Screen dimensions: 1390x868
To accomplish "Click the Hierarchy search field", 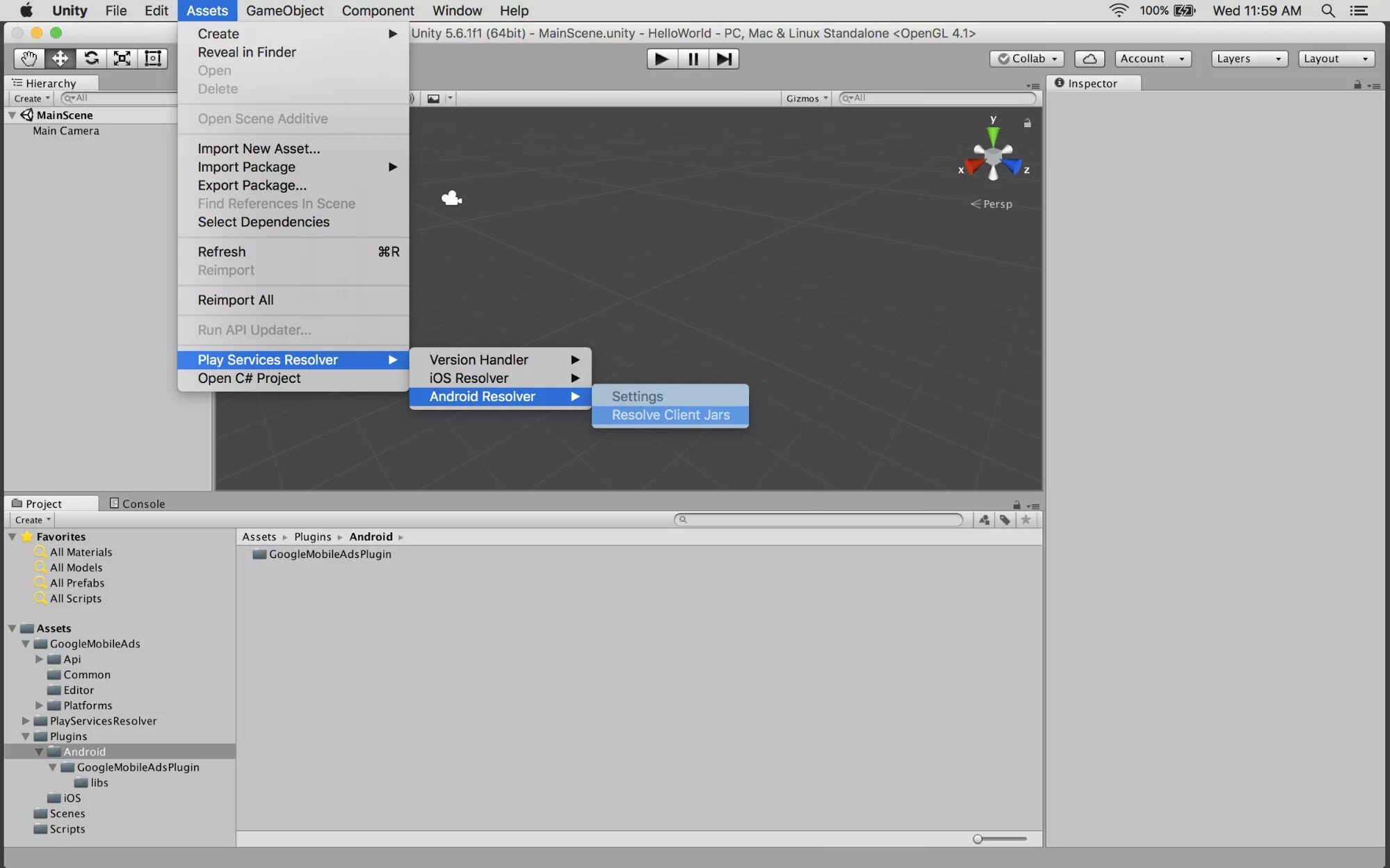I will 120,99.
